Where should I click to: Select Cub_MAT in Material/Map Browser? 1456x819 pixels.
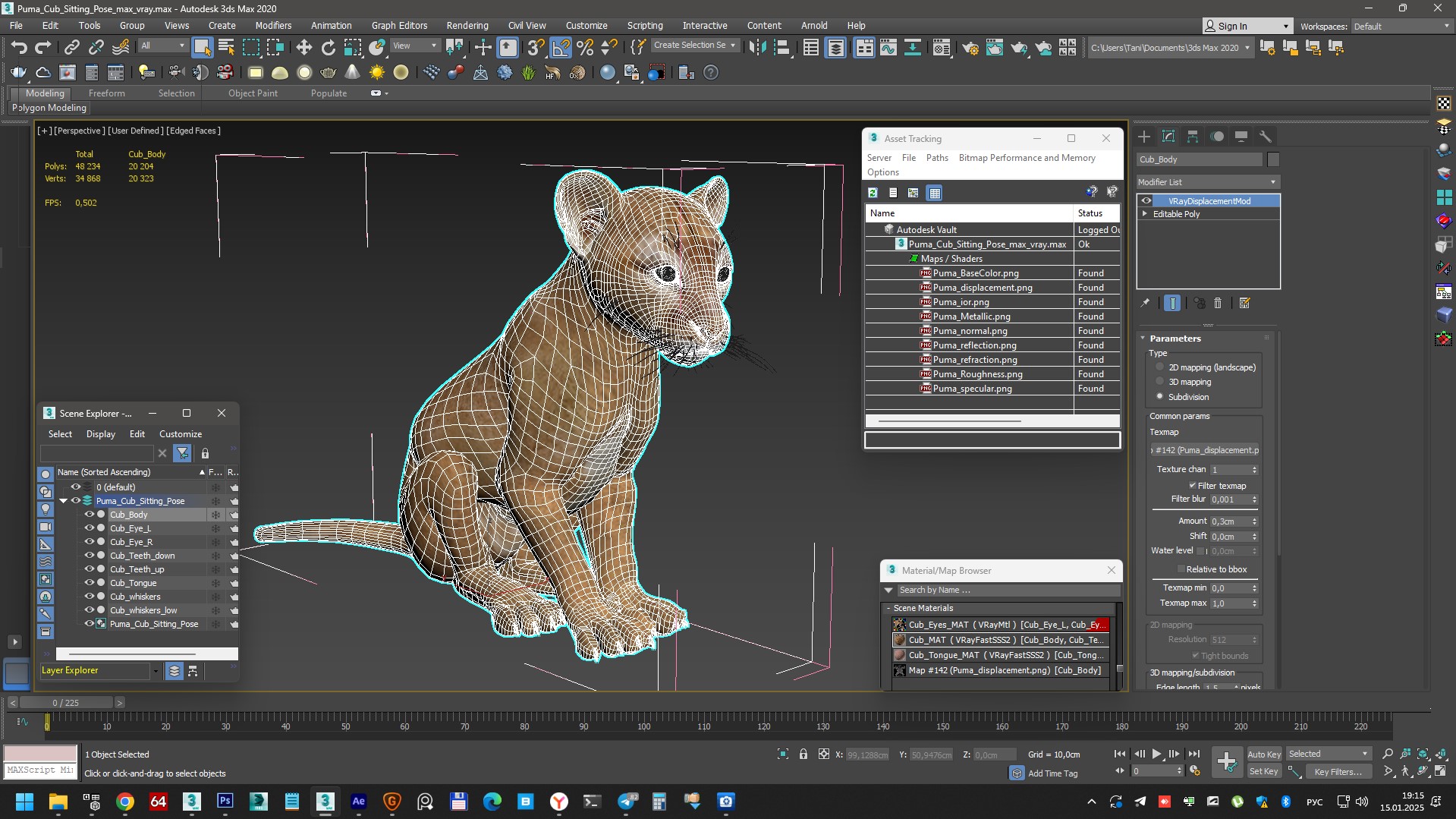pyautogui.click(x=1000, y=640)
